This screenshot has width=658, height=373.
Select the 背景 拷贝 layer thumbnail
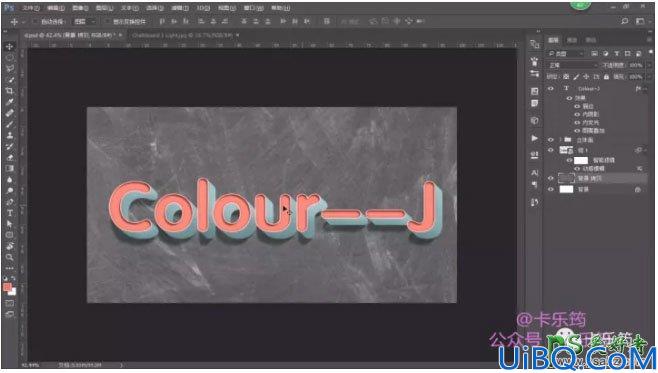pyautogui.click(x=566, y=178)
